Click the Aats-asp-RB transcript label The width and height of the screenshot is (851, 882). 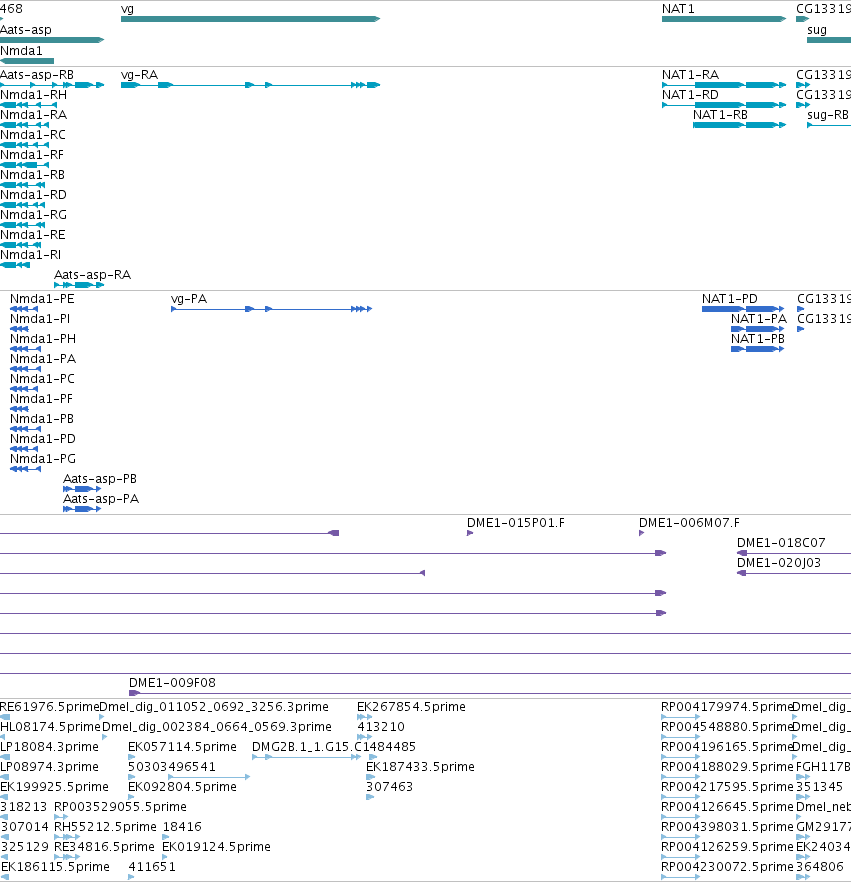(x=37, y=75)
